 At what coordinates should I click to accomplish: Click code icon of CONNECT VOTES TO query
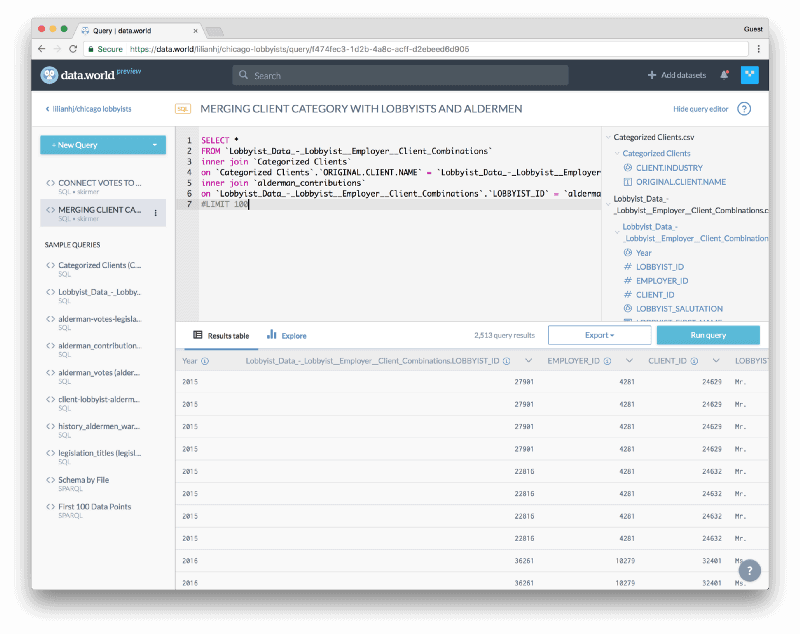tap(51, 183)
